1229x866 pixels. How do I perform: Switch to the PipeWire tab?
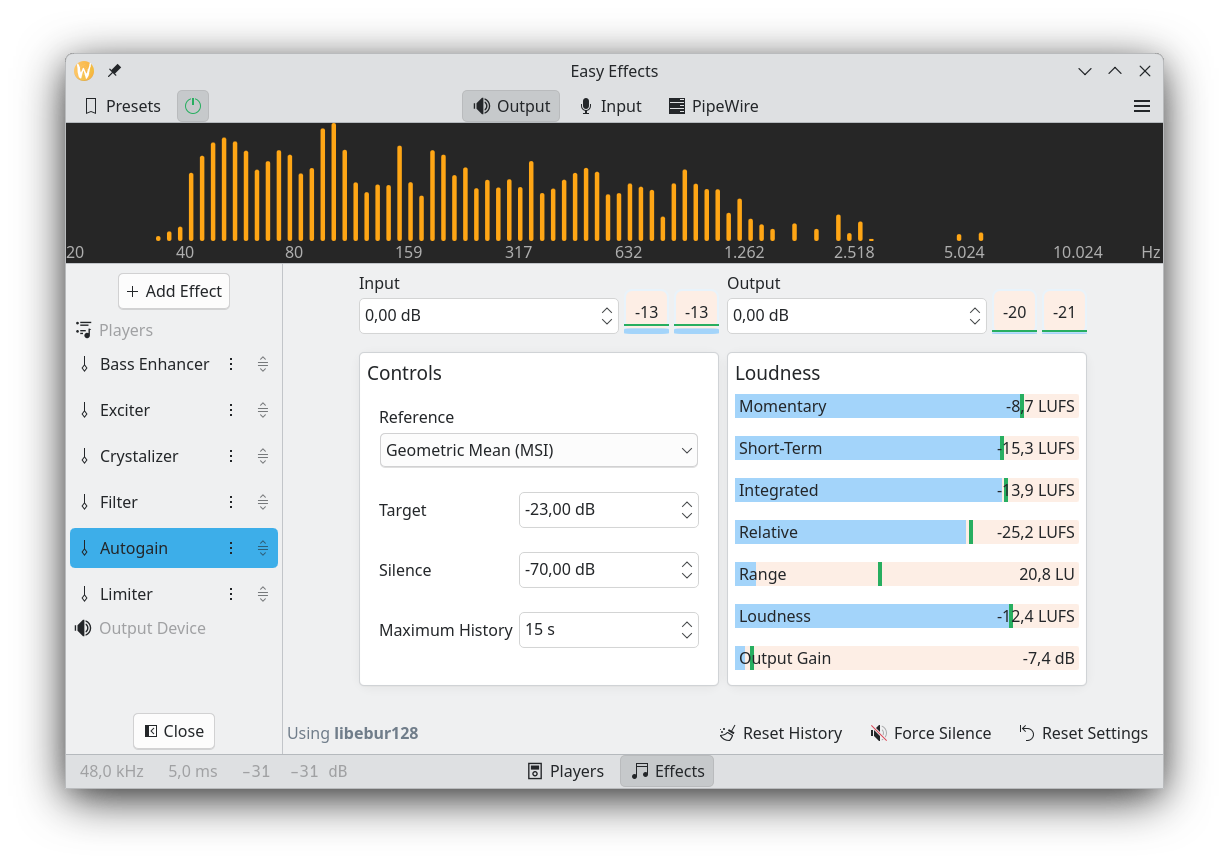pyautogui.click(x=713, y=106)
